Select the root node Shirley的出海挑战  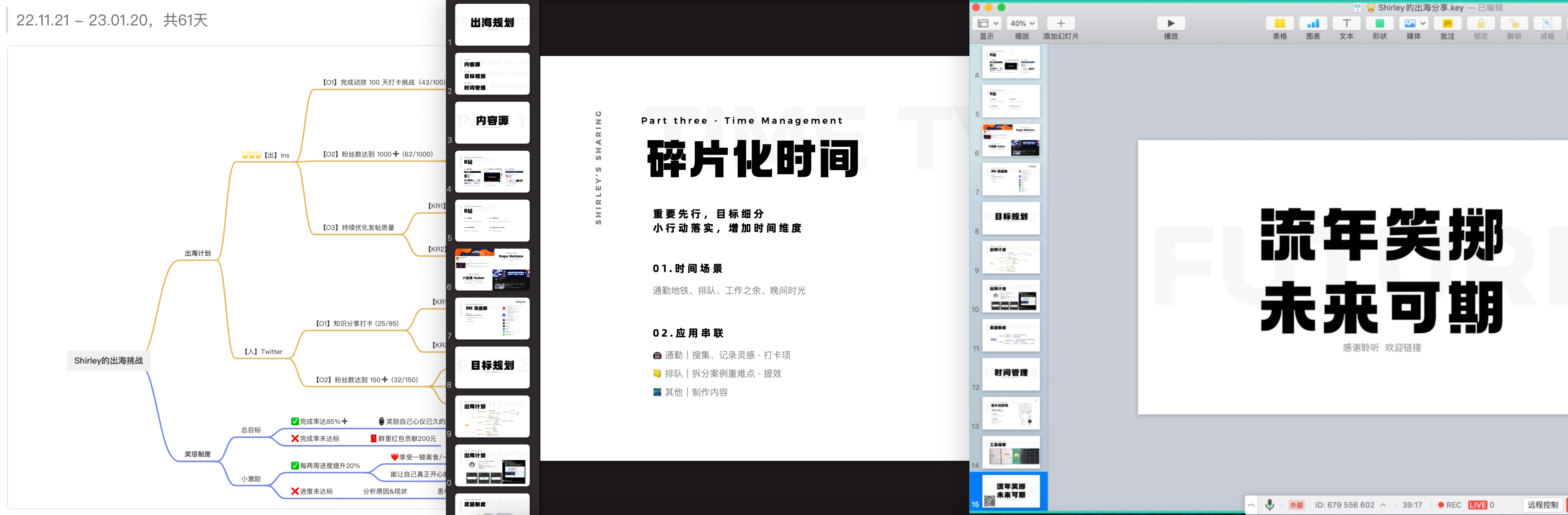tap(108, 361)
